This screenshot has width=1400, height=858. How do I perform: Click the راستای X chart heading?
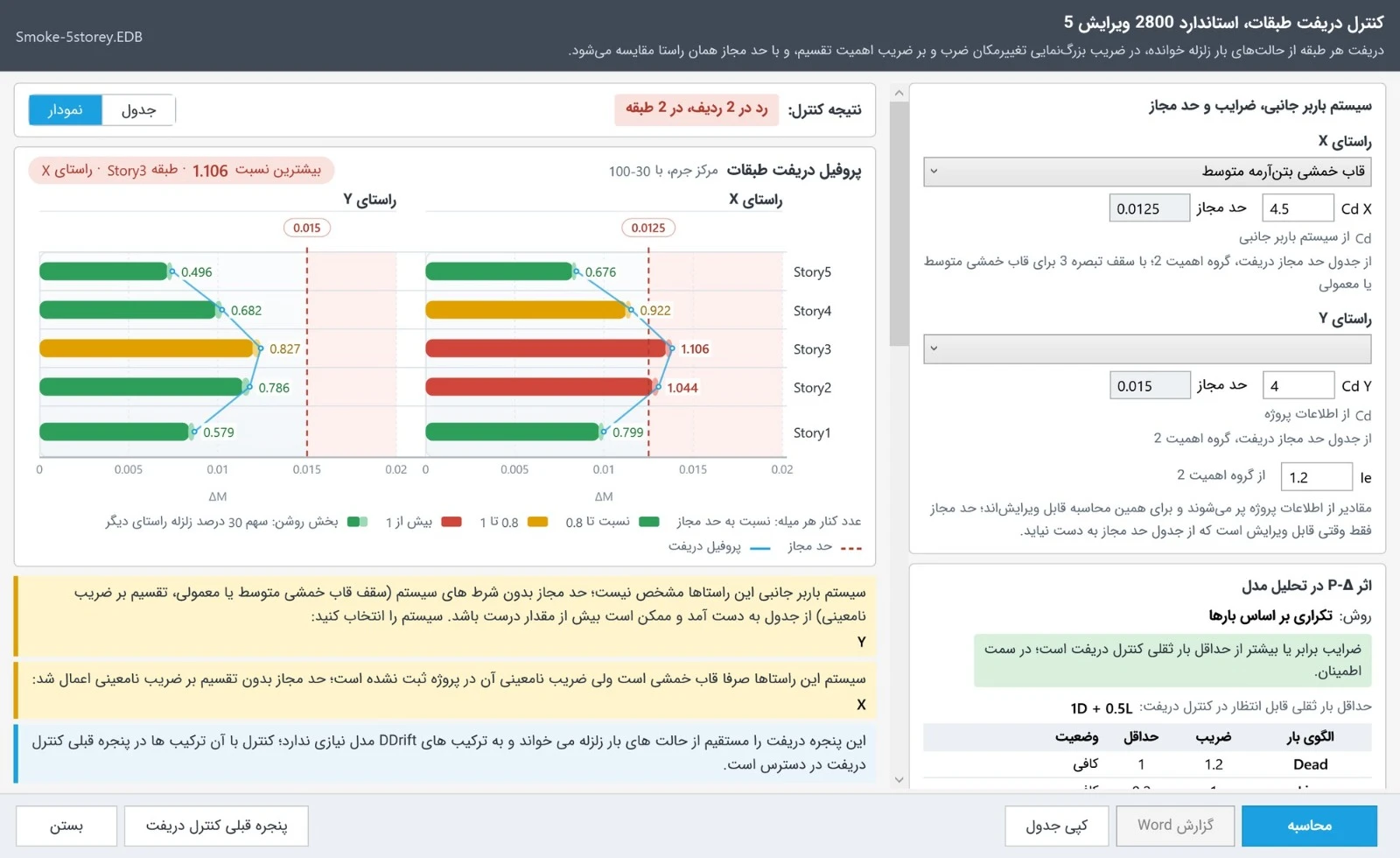pos(756,200)
